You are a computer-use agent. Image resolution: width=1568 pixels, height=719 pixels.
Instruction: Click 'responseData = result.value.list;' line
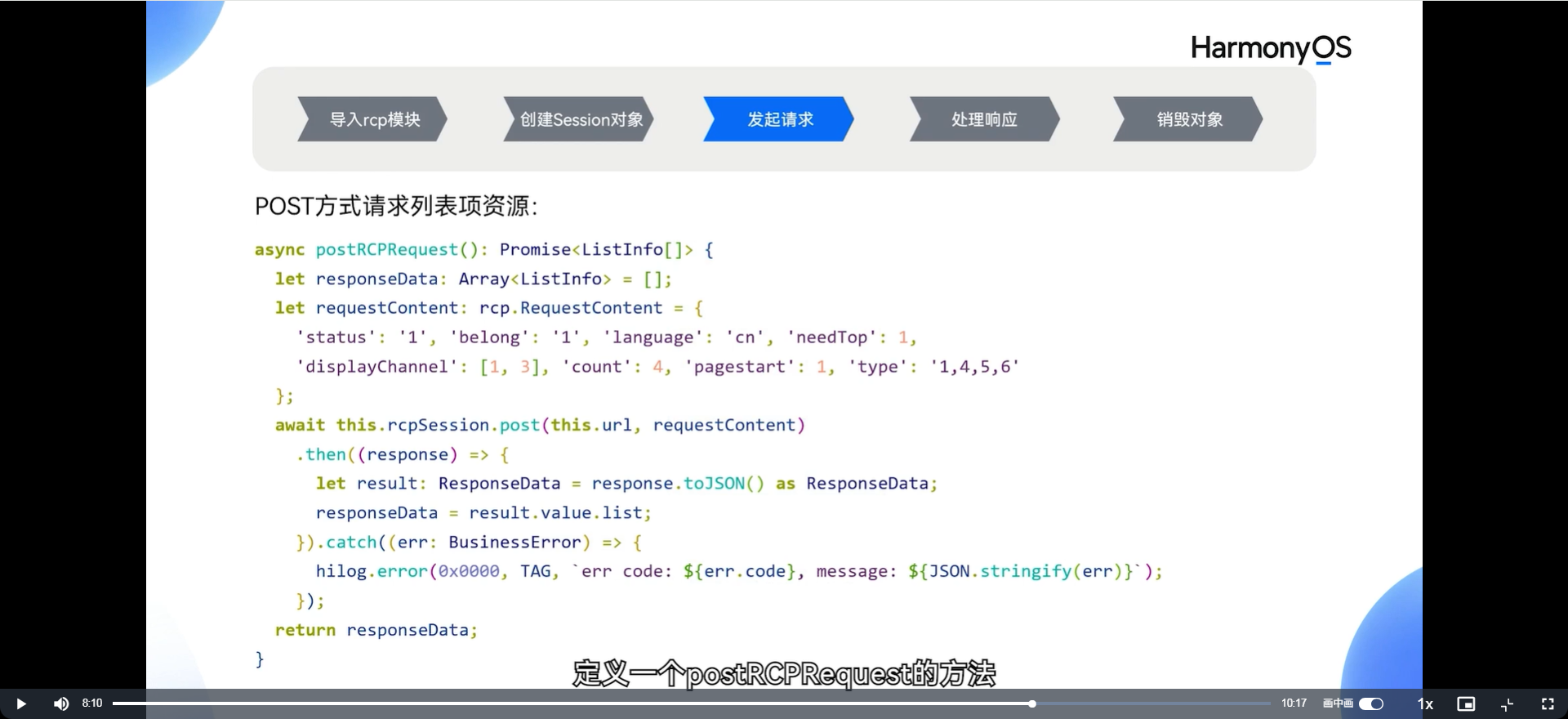tap(483, 512)
